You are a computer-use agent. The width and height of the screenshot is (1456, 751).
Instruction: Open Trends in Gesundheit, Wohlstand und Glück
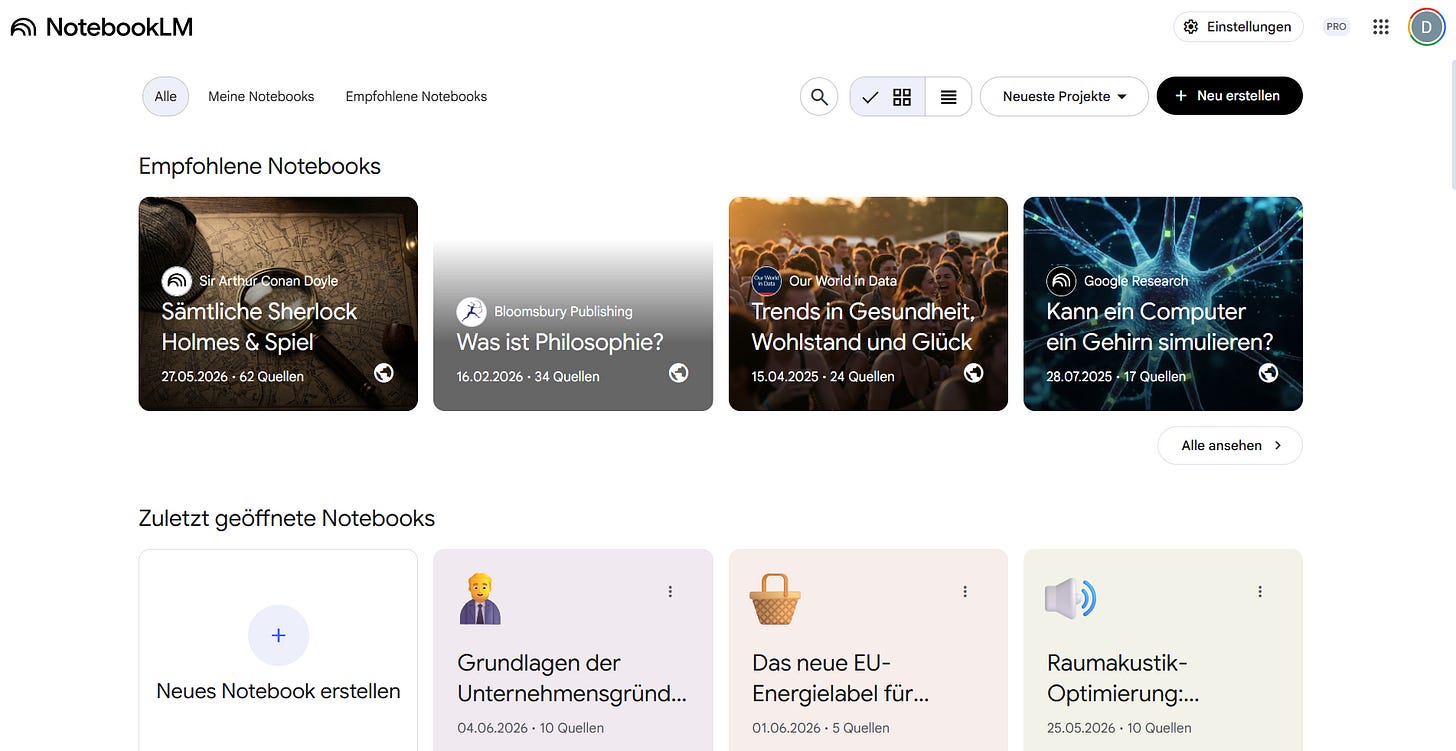click(x=868, y=304)
